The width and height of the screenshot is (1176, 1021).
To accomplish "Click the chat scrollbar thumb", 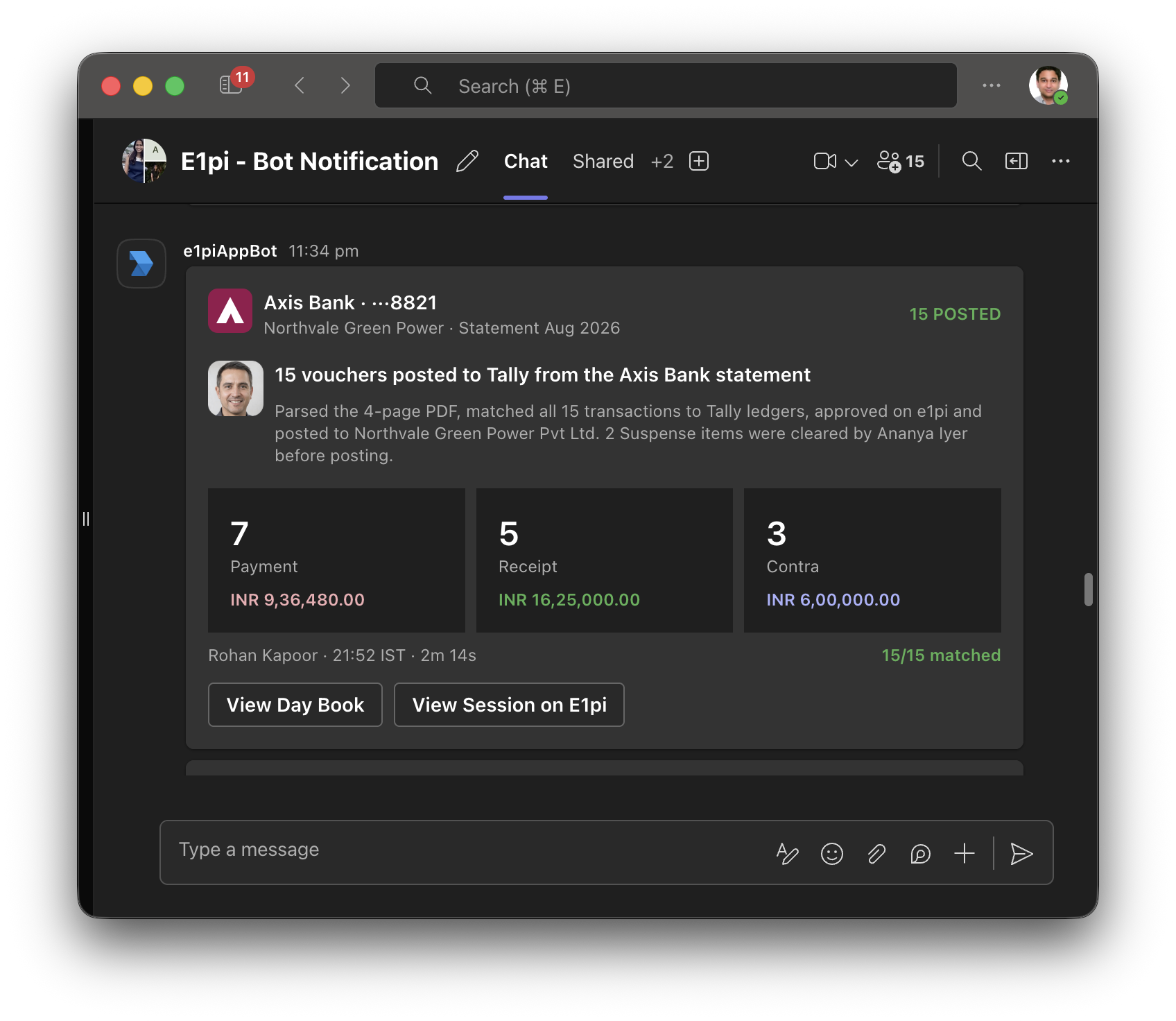I will pos(1089,590).
